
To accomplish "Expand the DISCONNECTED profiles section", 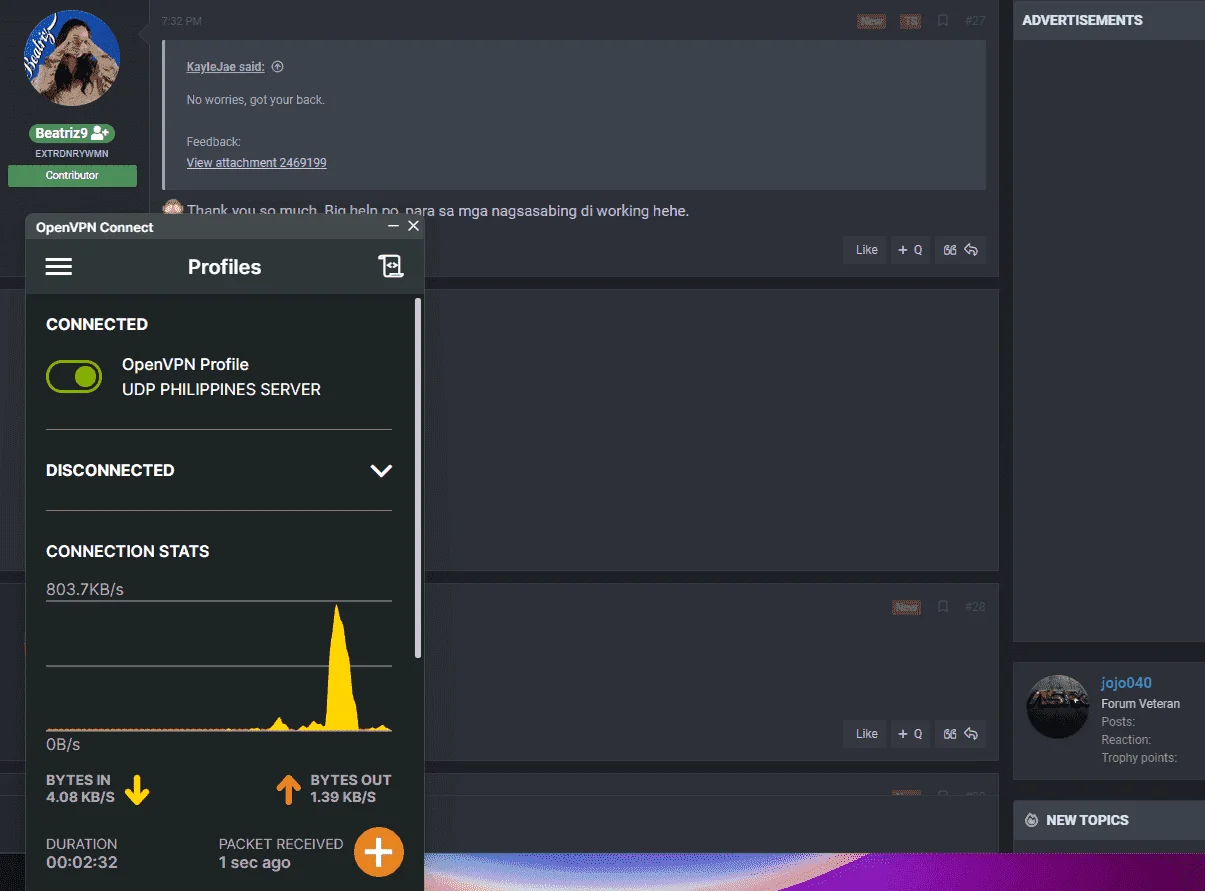I will [381, 470].
